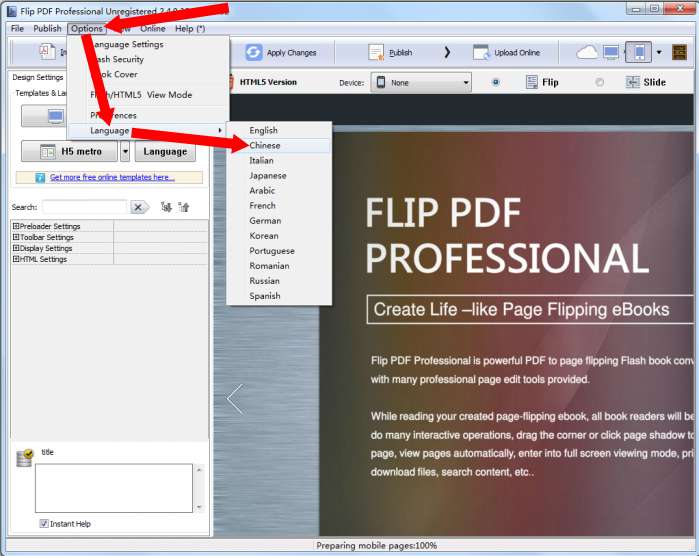
Task: Click the HTML5 Version label
Action: [268, 82]
